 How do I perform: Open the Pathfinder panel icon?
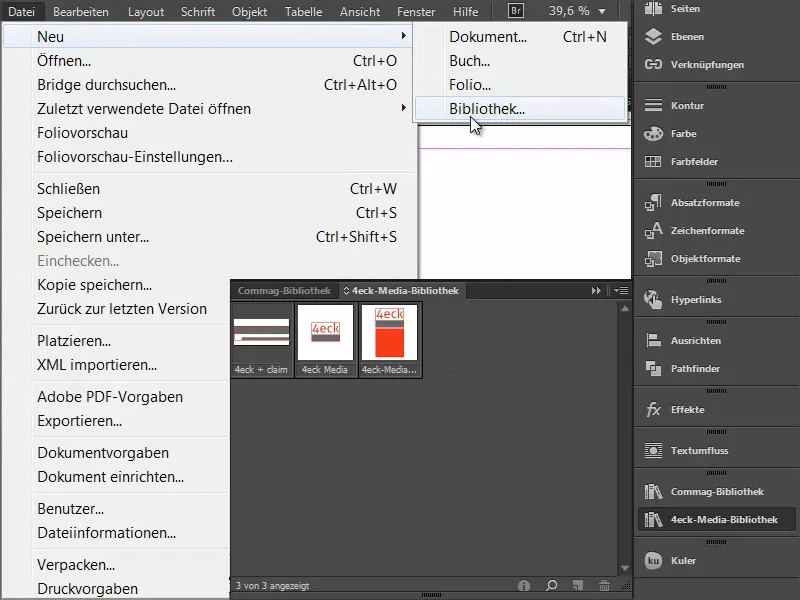pyautogui.click(x=653, y=368)
